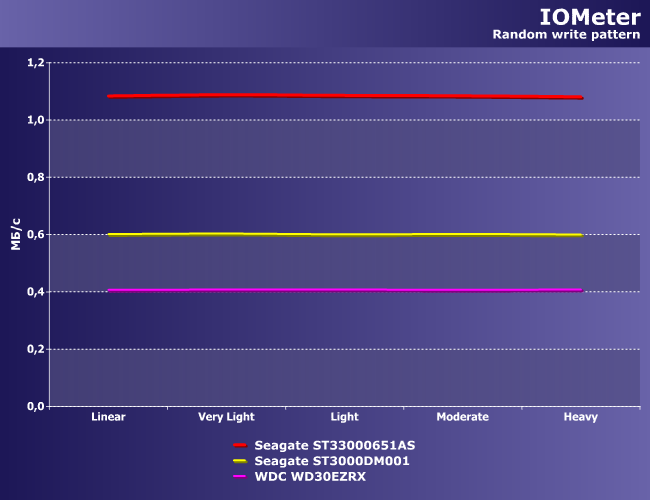The image size is (650, 500).
Task: Click the '0,6' y-axis value
Action: pos(36,235)
